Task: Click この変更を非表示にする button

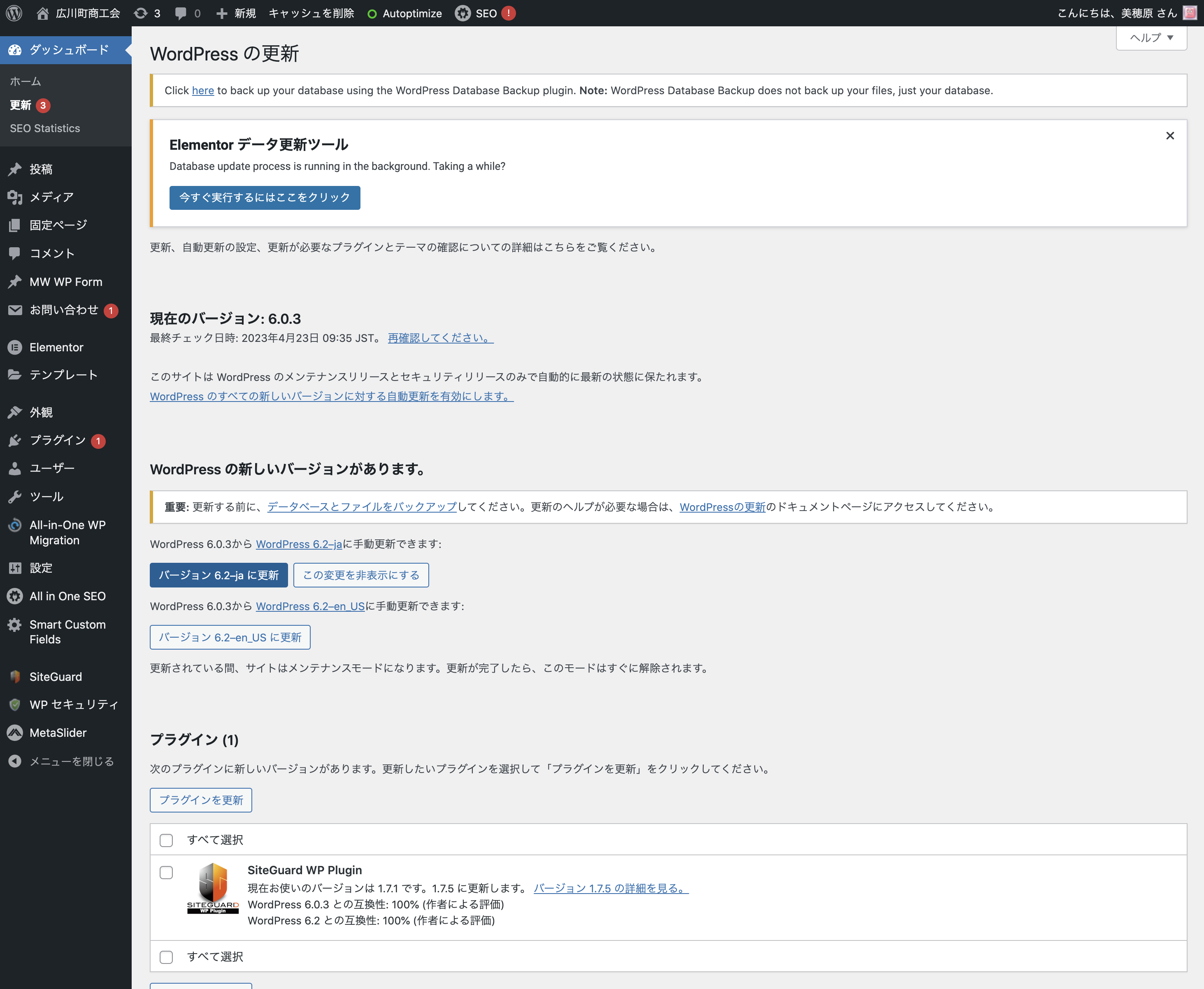Action: [x=361, y=575]
